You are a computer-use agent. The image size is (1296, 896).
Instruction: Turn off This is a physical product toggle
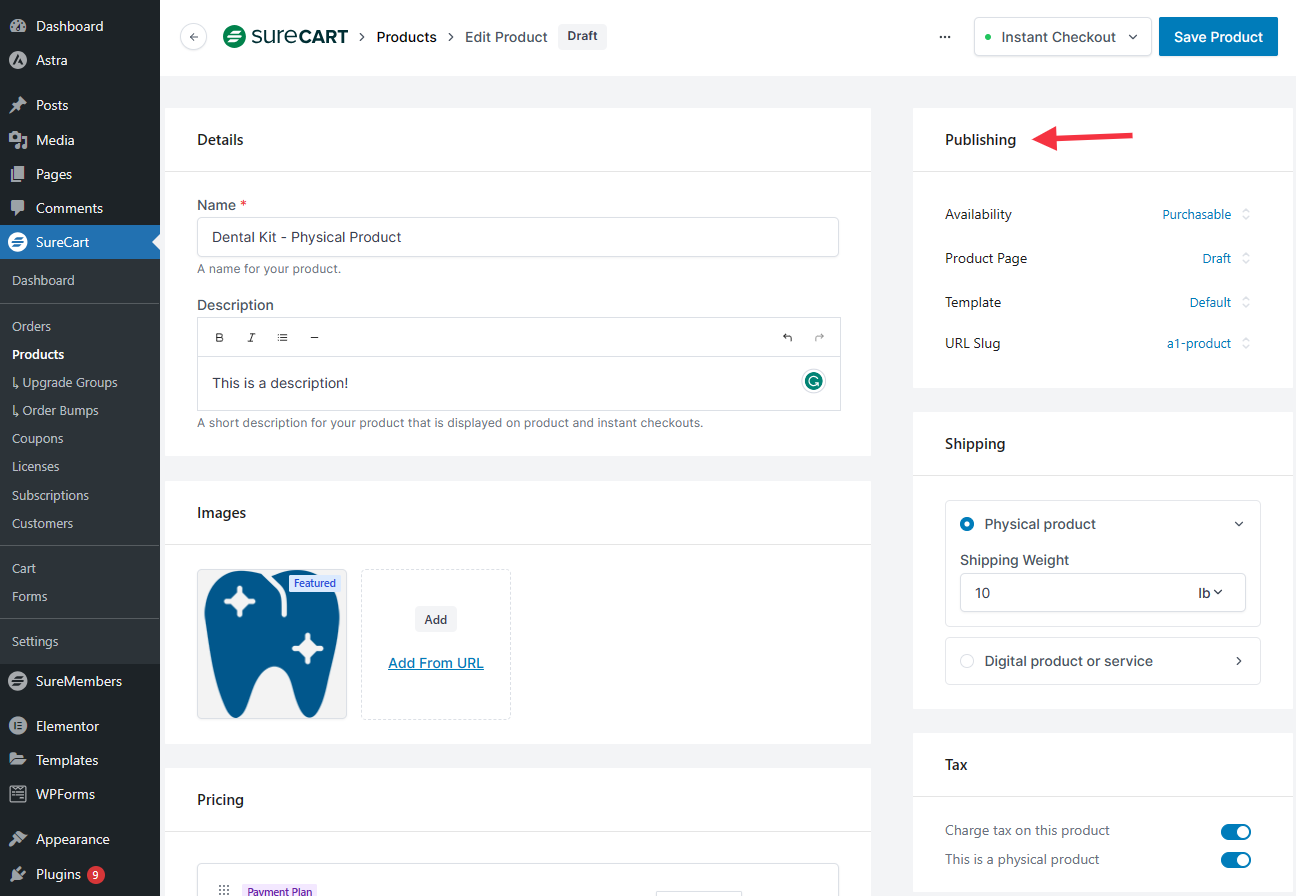(1235, 860)
